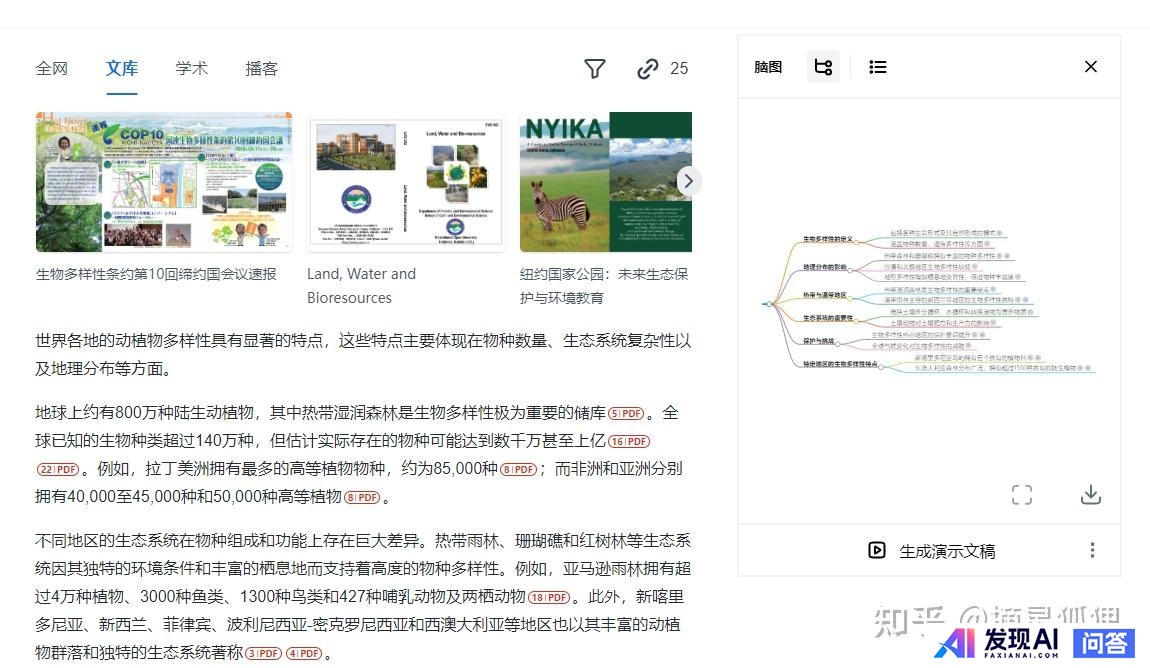Close the 脑图 mind map panel
This screenshot has width=1150, height=668.
click(x=1091, y=67)
